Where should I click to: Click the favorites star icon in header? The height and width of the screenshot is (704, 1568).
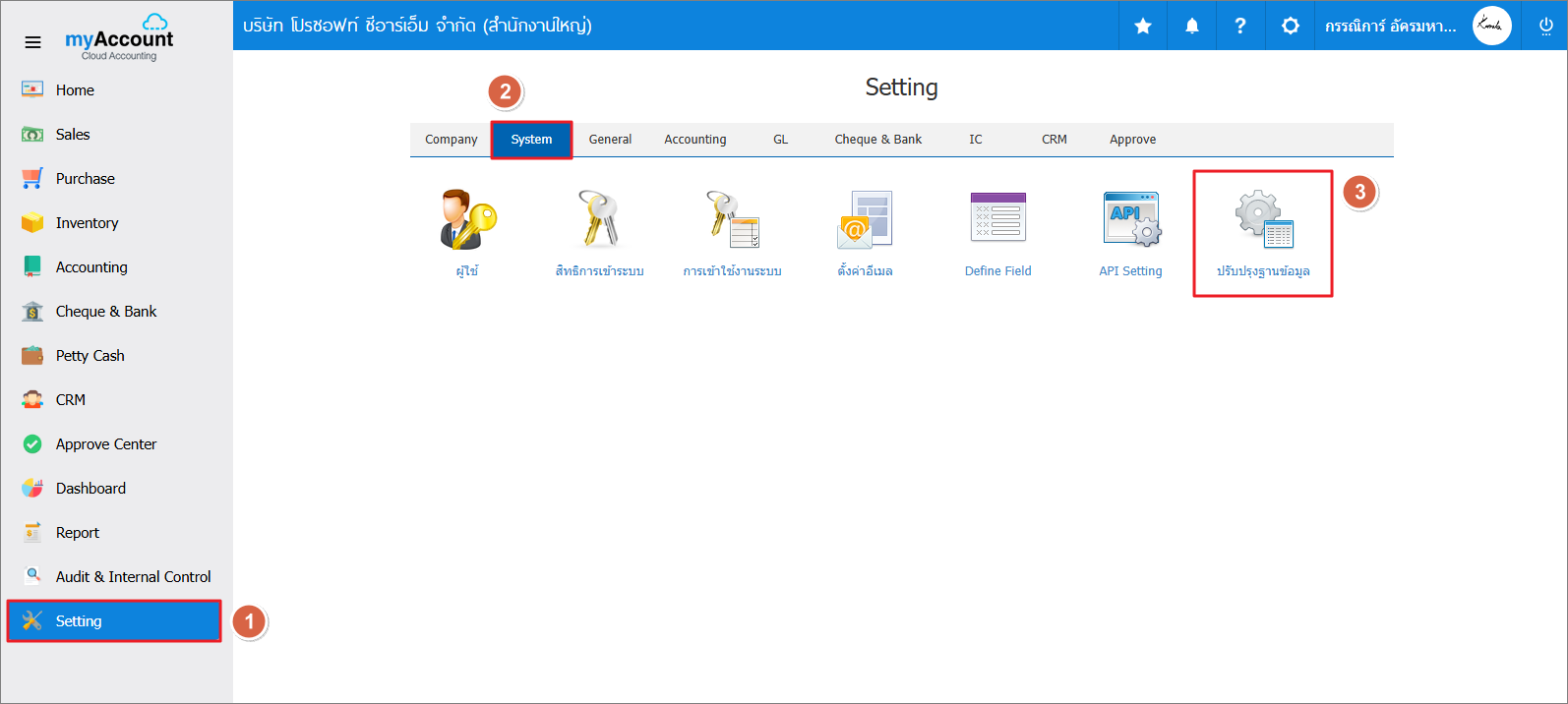1142,26
